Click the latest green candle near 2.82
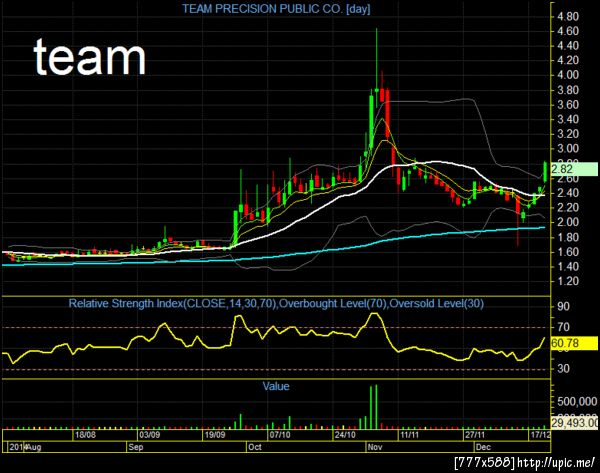The width and height of the screenshot is (600, 473). (x=545, y=172)
